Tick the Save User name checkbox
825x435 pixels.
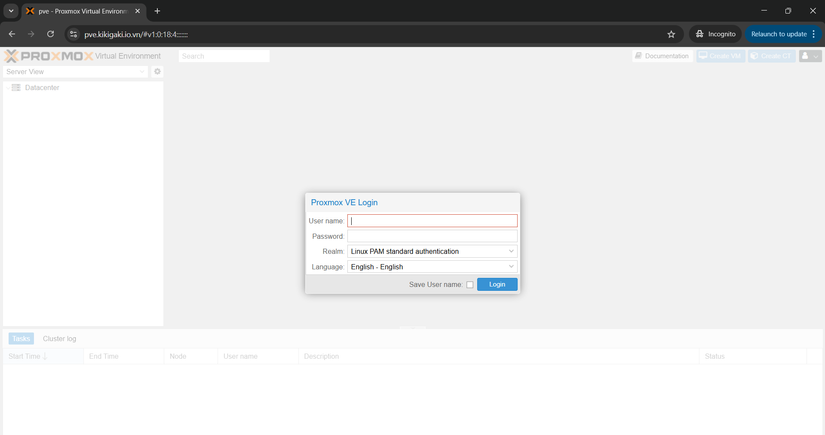[x=470, y=285]
